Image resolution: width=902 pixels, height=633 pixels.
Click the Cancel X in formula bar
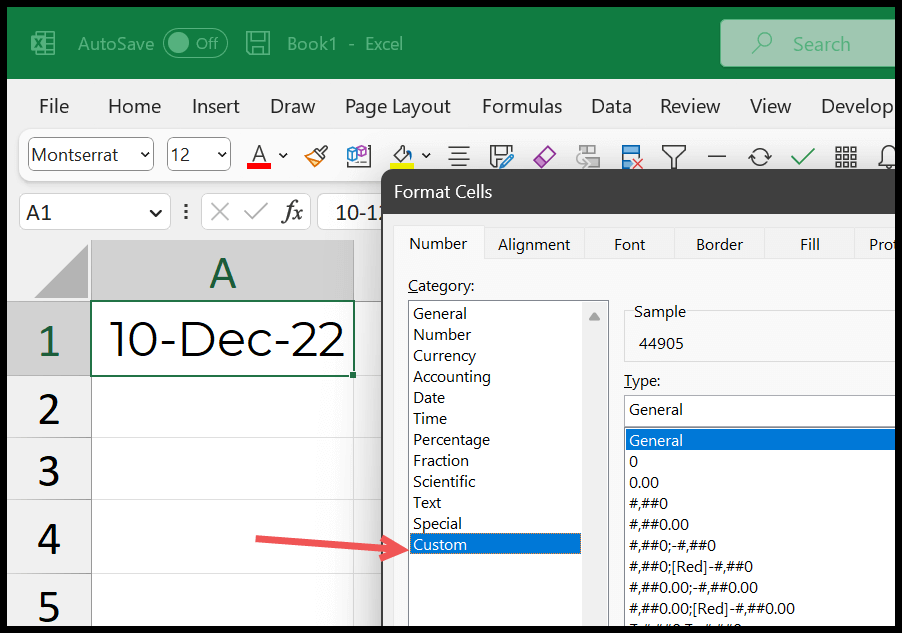point(220,212)
